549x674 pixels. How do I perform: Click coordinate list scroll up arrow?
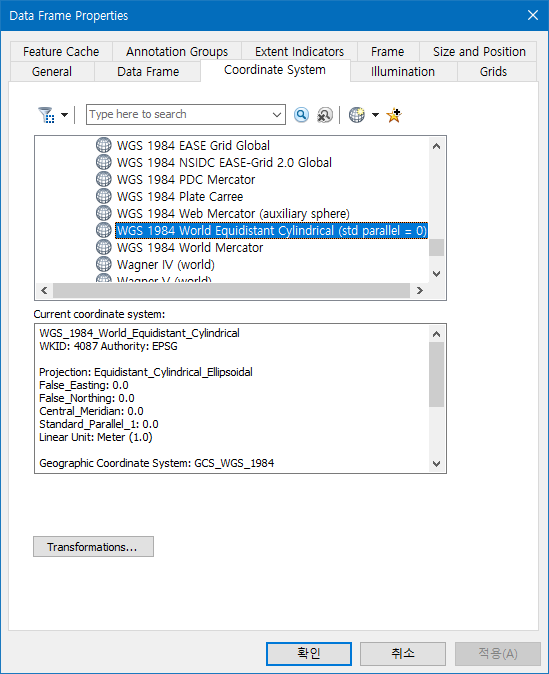point(436,146)
